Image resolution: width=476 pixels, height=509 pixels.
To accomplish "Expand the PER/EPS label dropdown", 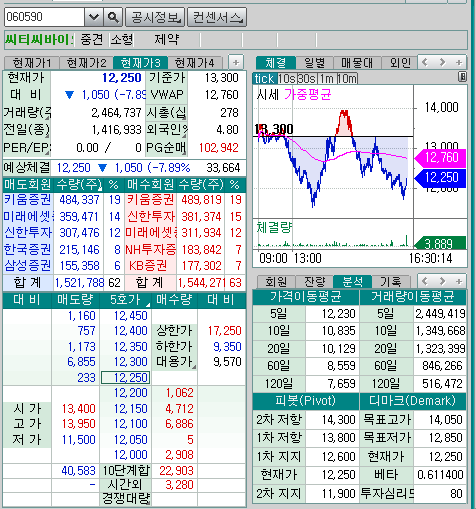I will [48, 153].
